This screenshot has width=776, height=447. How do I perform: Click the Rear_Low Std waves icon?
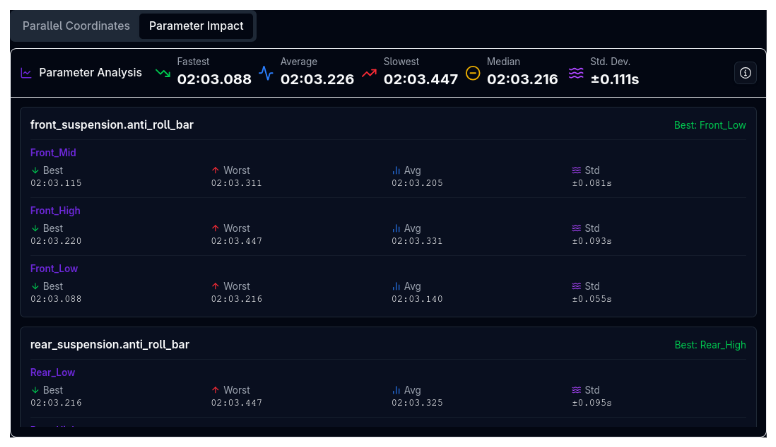(x=576, y=391)
